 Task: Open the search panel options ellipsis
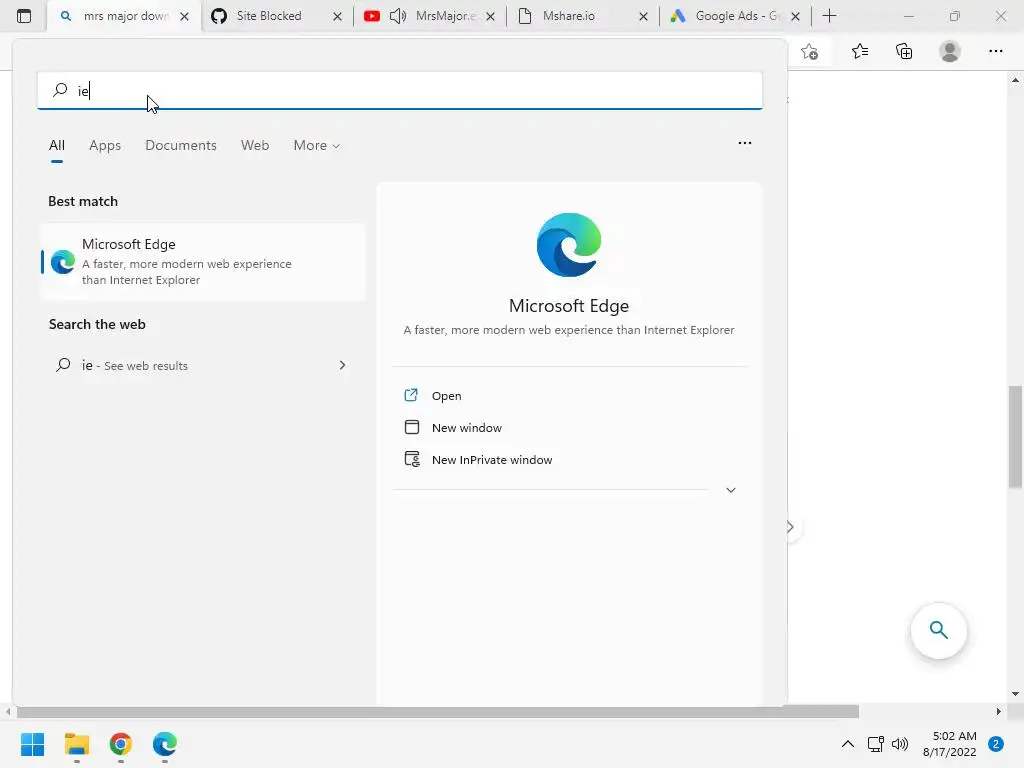tap(744, 143)
